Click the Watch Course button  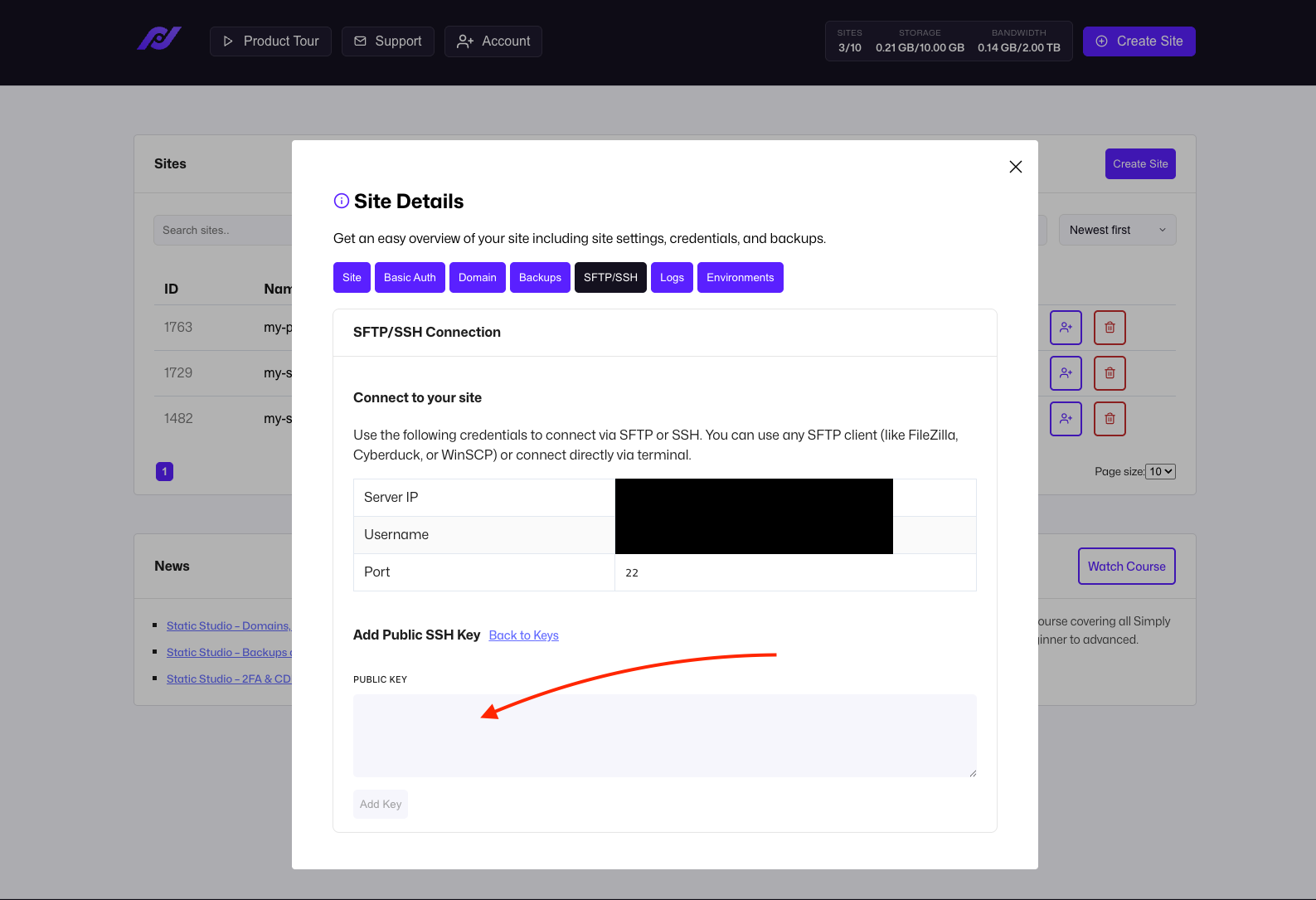(x=1126, y=567)
